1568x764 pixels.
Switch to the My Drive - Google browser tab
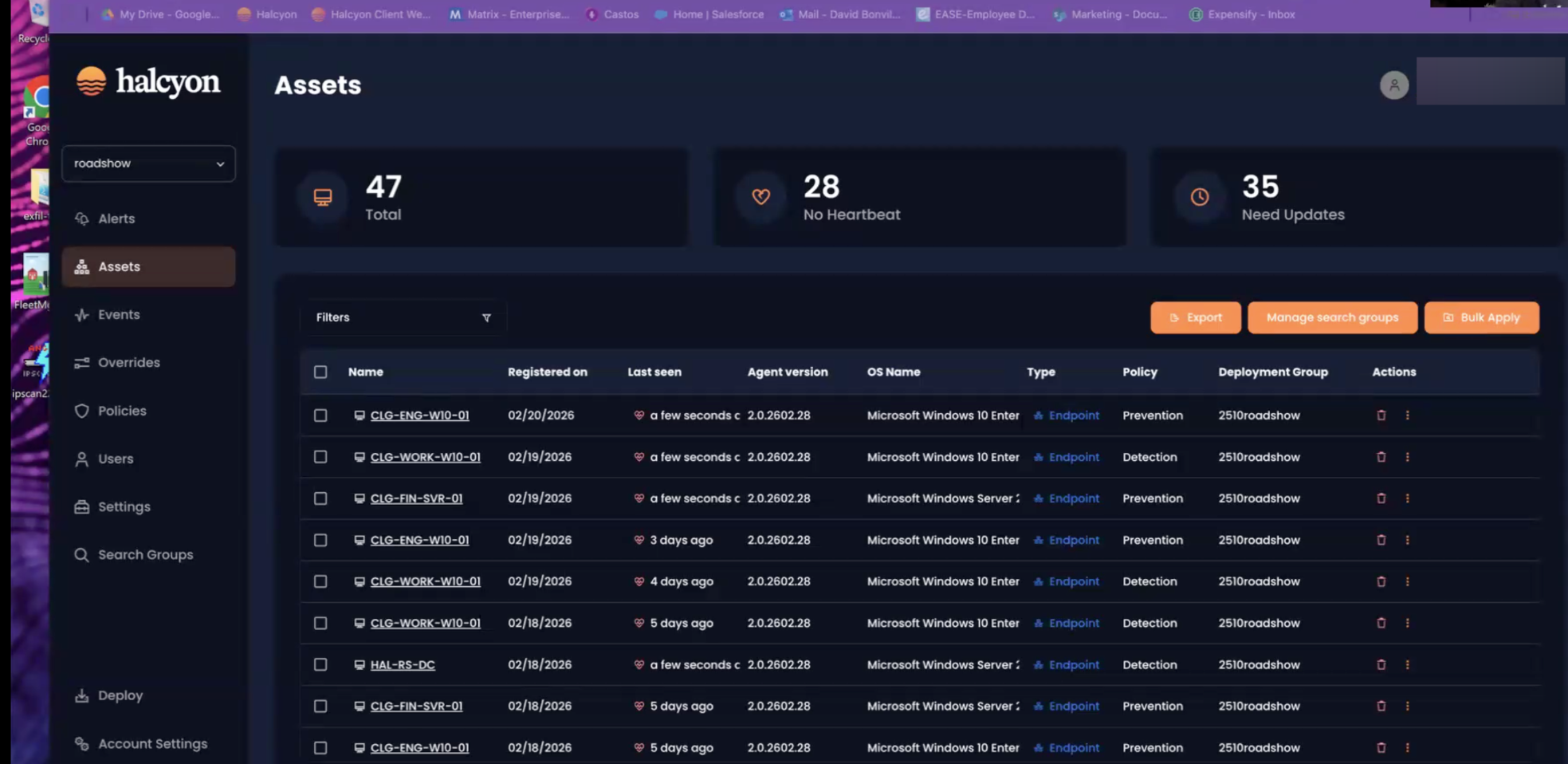tap(160, 14)
